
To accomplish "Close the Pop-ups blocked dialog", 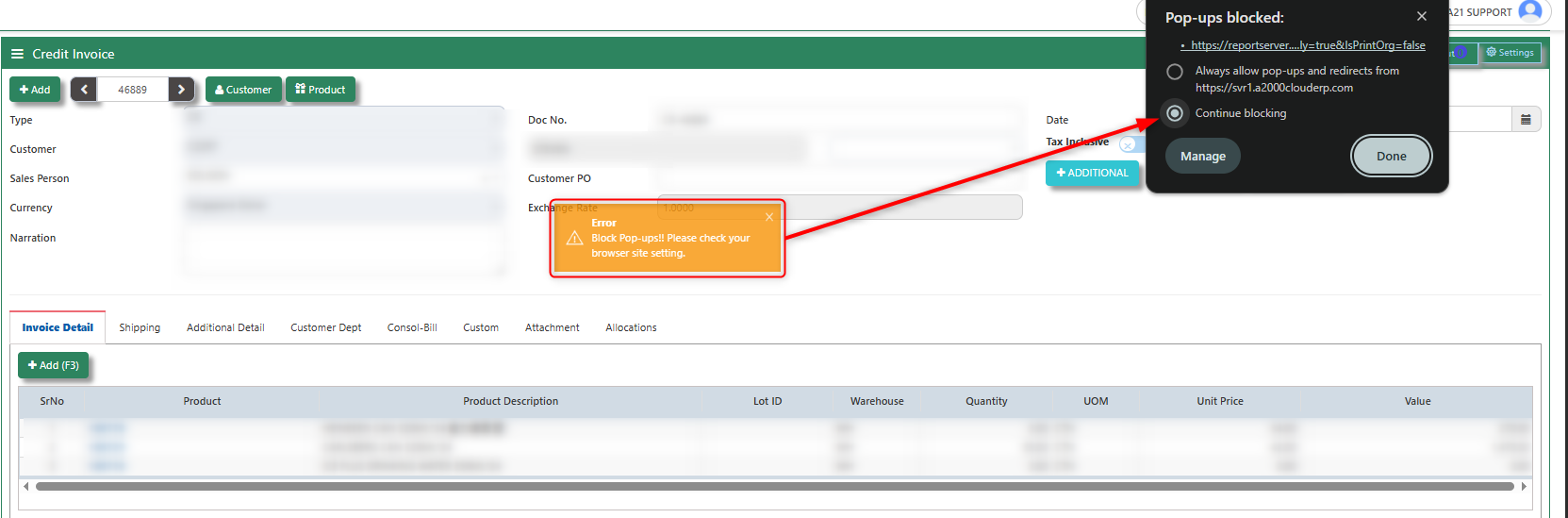I will point(1422,16).
